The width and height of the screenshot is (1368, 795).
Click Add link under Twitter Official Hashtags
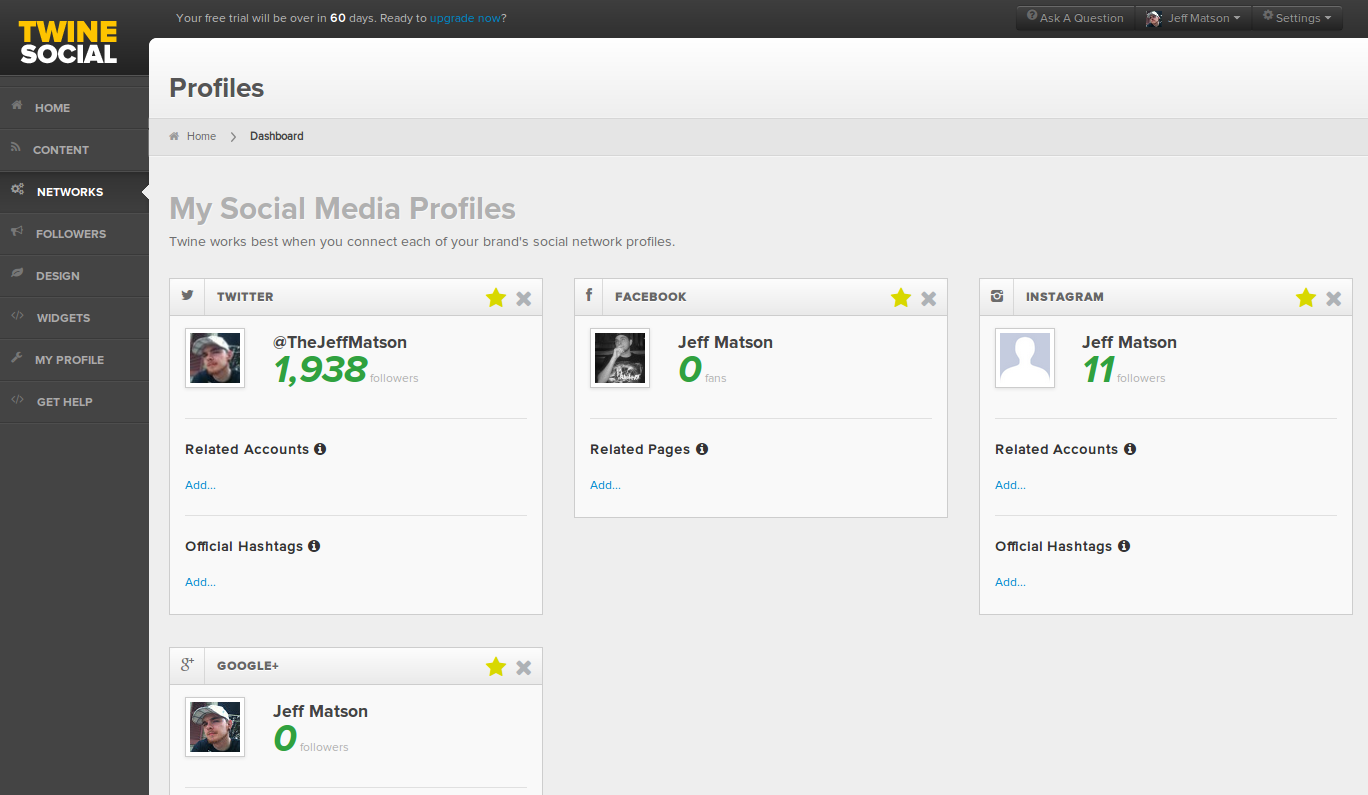(200, 582)
